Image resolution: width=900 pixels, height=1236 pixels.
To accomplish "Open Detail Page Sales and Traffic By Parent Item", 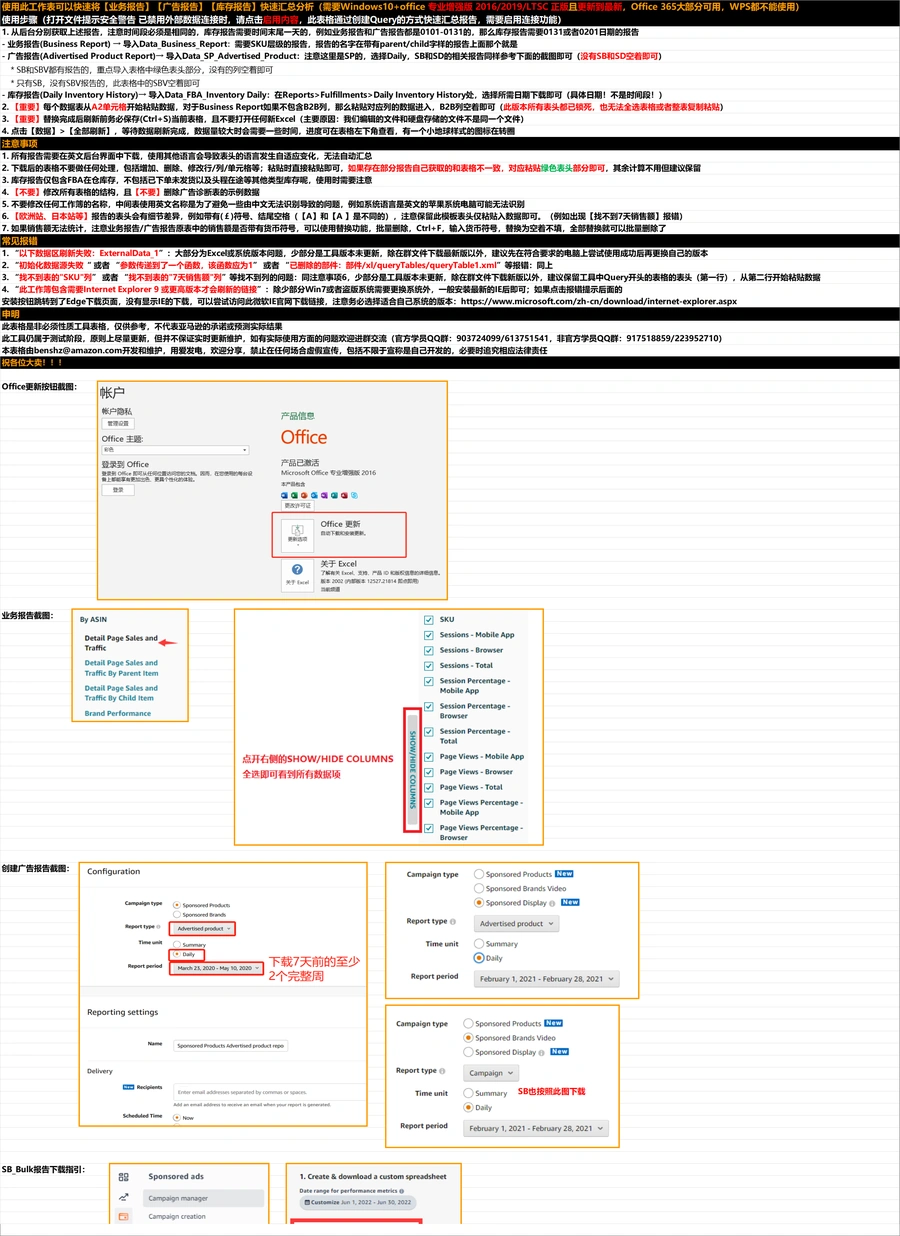I will coord(121,668).
